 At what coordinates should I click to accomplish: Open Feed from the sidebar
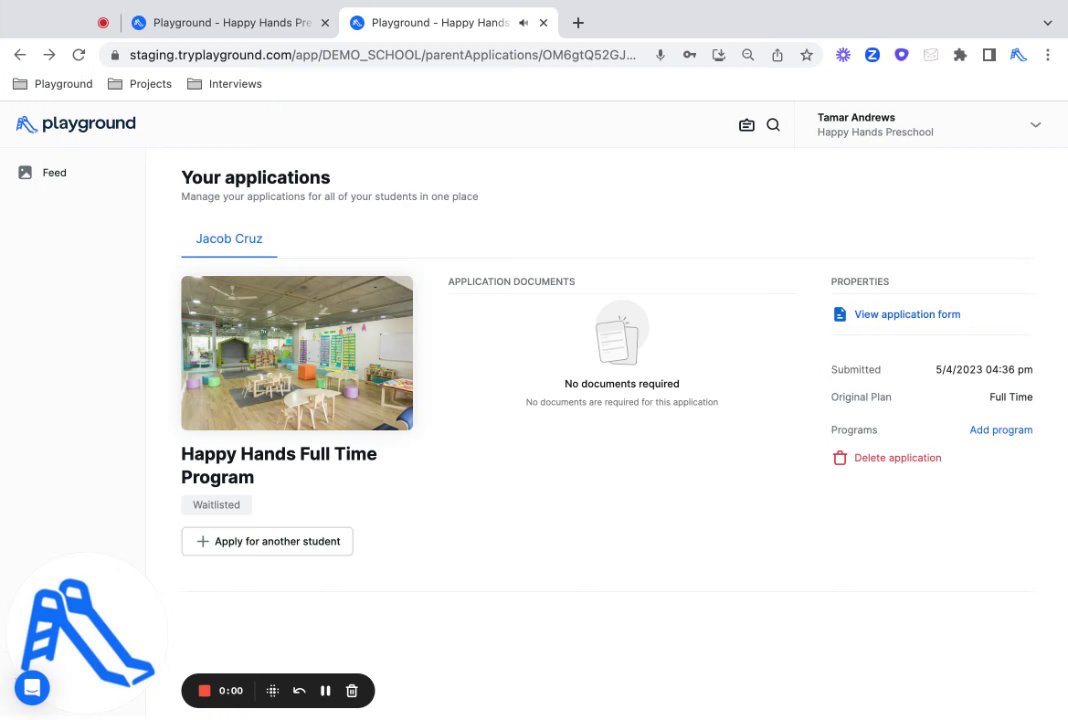pyautogui.click(x=54, y=173)
